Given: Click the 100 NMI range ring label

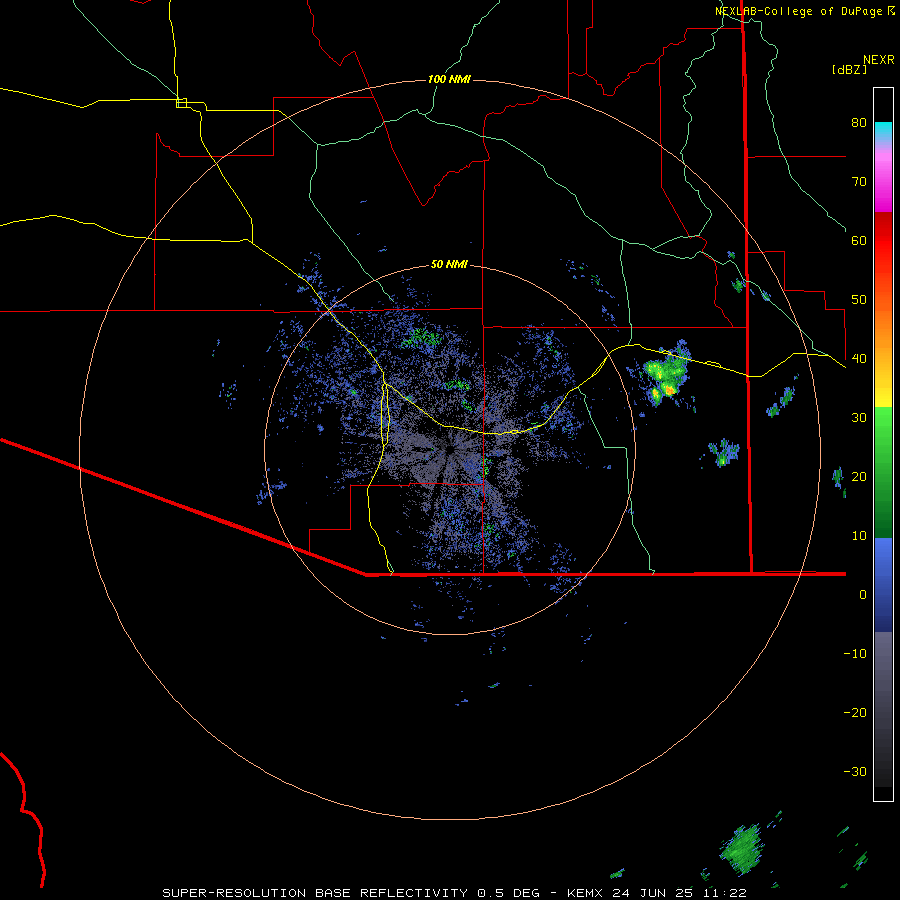Looking at the screenshot, I should pyautogui.click(x=449, y=79).
